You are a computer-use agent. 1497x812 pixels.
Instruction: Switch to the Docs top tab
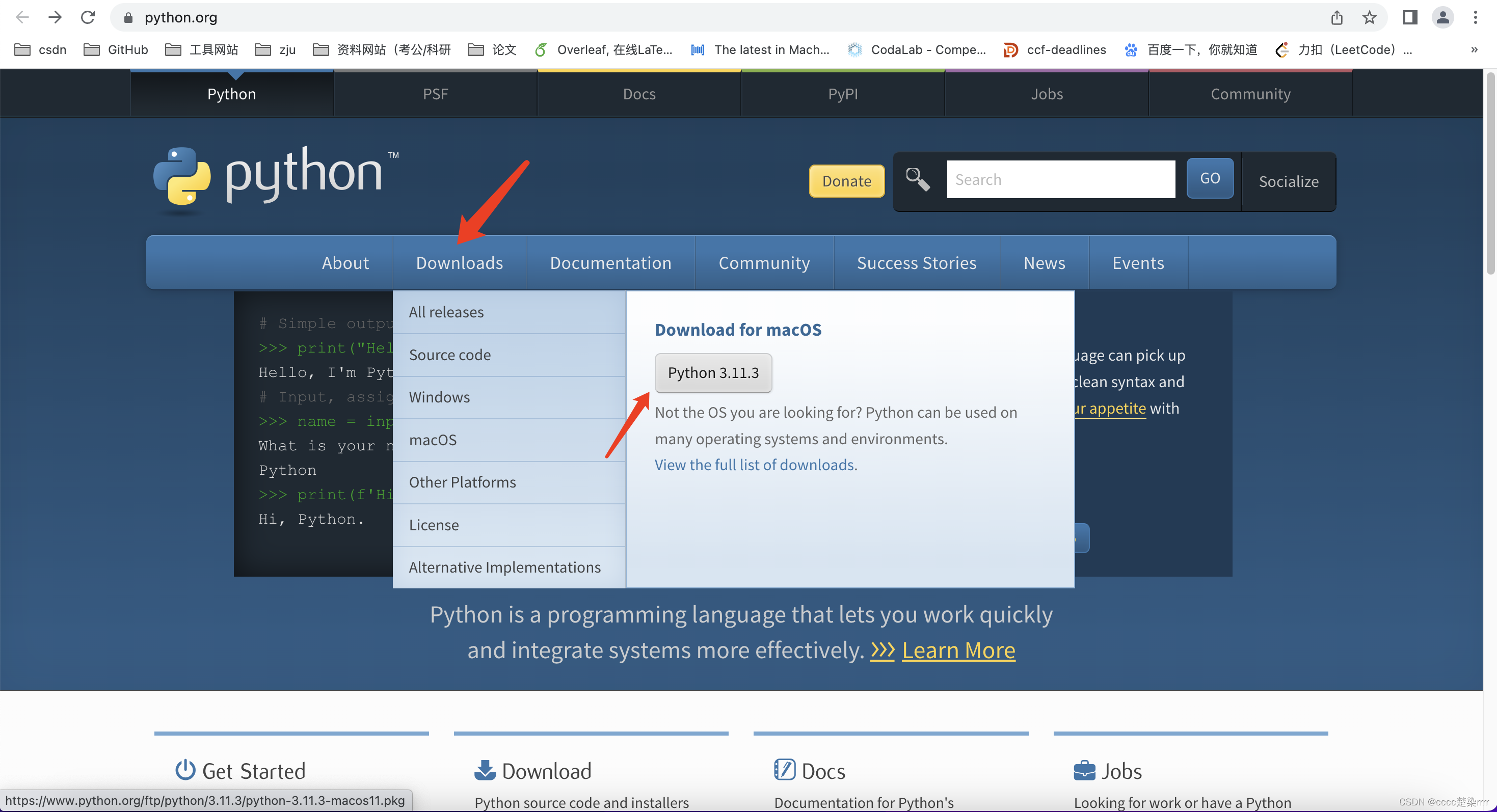pos(639,94)
